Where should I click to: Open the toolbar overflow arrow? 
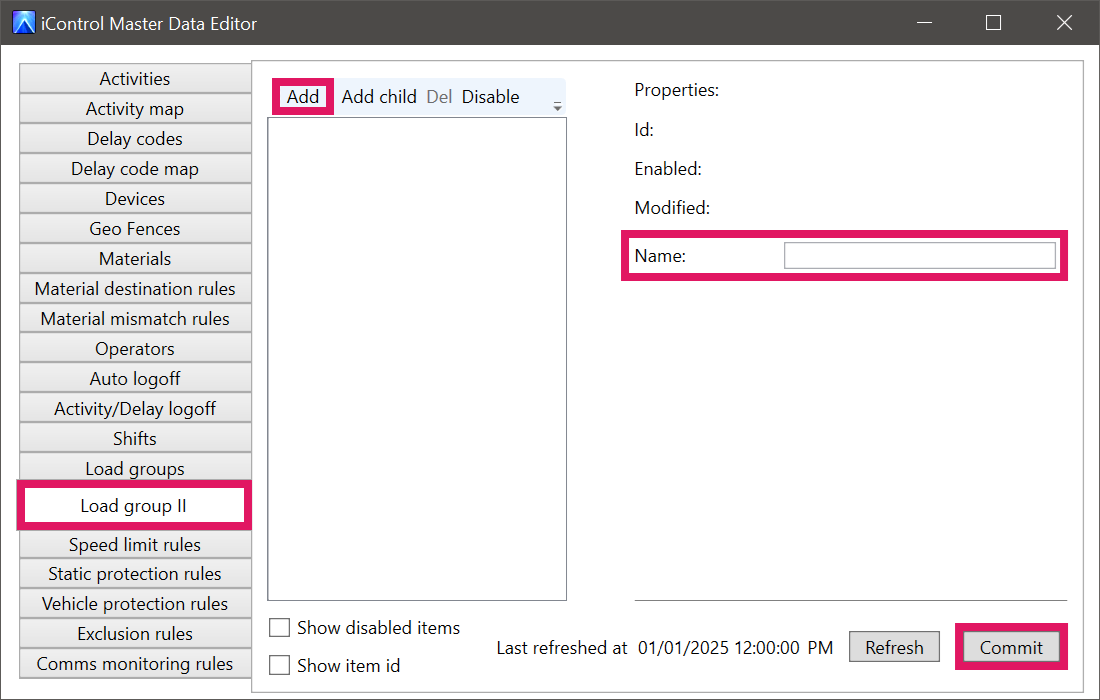(557, 107)
